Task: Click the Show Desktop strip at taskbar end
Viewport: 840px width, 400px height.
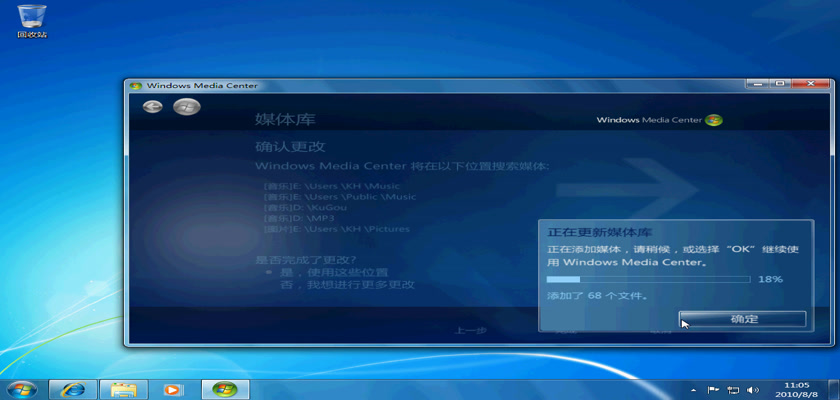Action: click(x=835, y=389)
